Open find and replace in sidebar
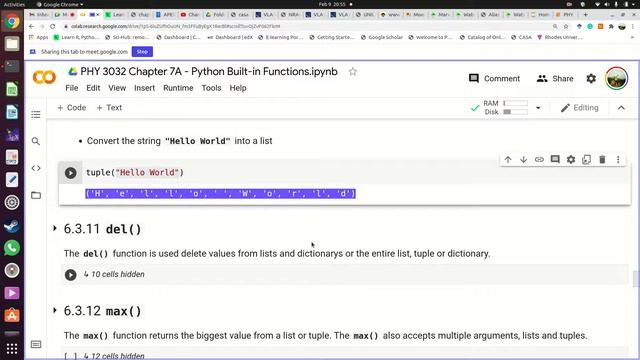This screenshot has height=360, width=640. pos(36,141)
